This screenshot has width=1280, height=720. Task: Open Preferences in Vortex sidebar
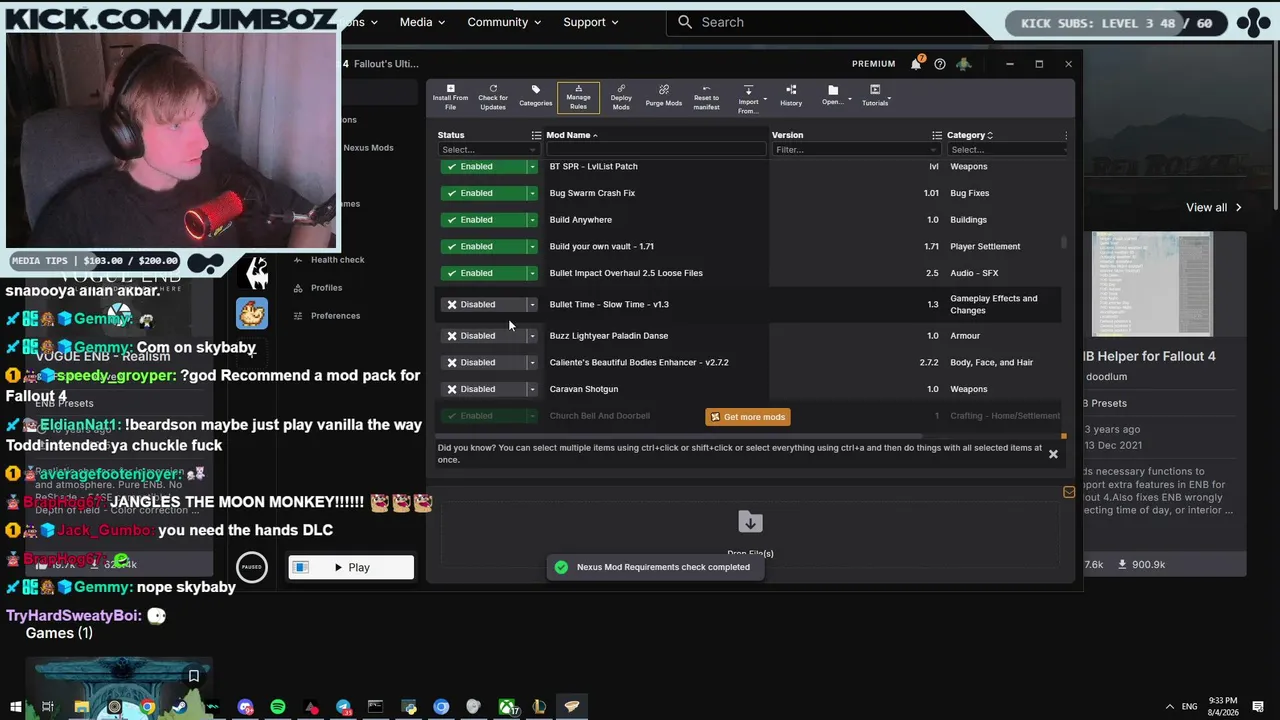coord(328,316)
